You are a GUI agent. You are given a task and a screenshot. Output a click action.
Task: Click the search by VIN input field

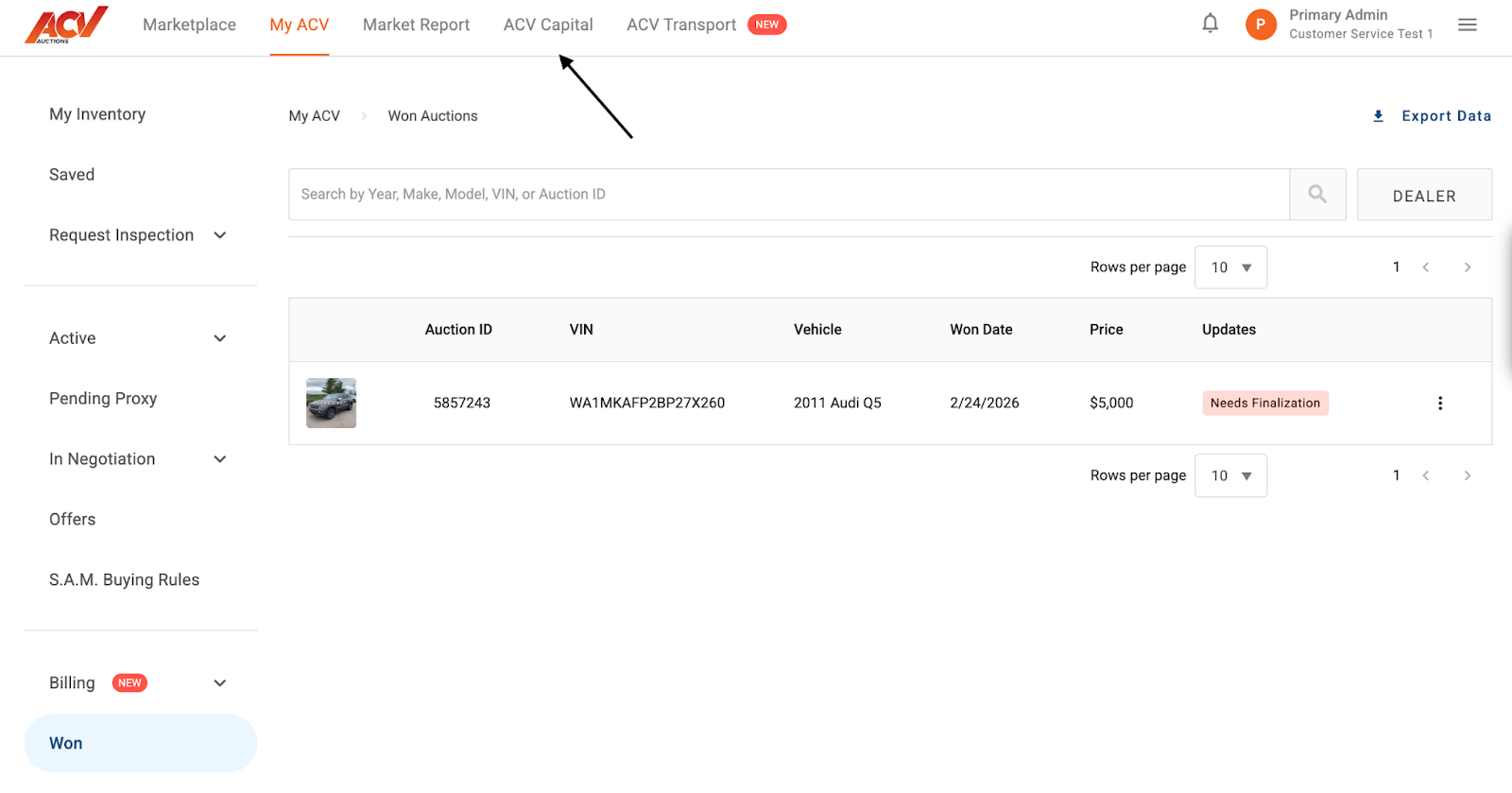(789, 195)
